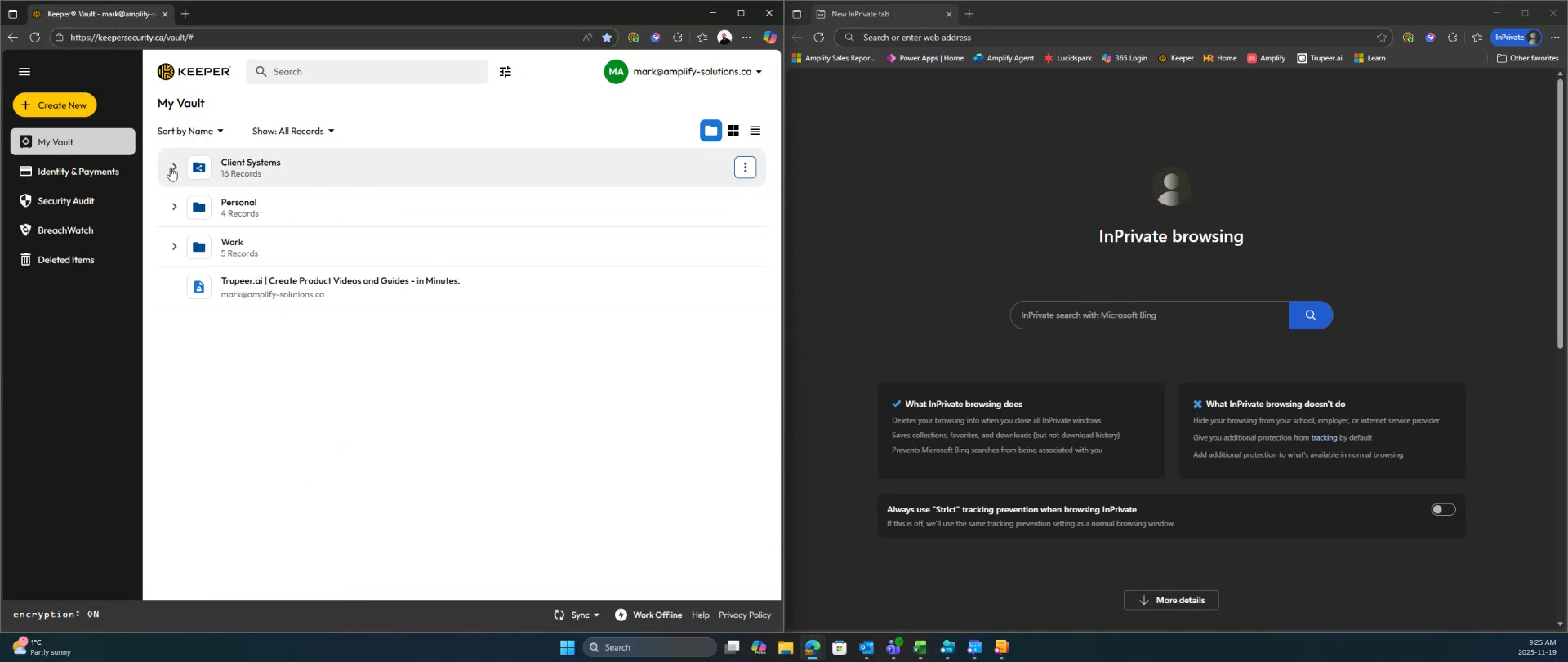Open the Trupeer.ai record

pyautogui.click(x=461, y=287)
